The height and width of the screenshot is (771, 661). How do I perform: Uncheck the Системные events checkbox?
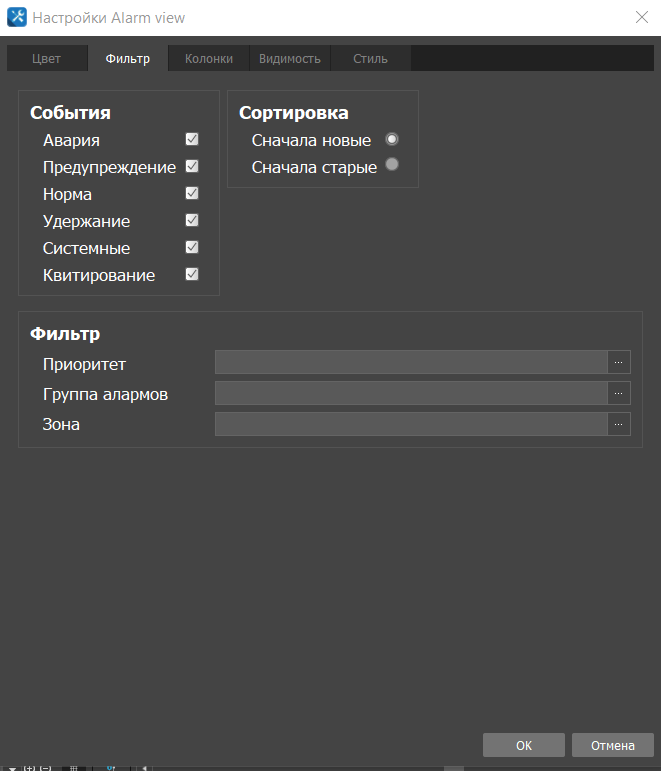[x=192, y=248]
